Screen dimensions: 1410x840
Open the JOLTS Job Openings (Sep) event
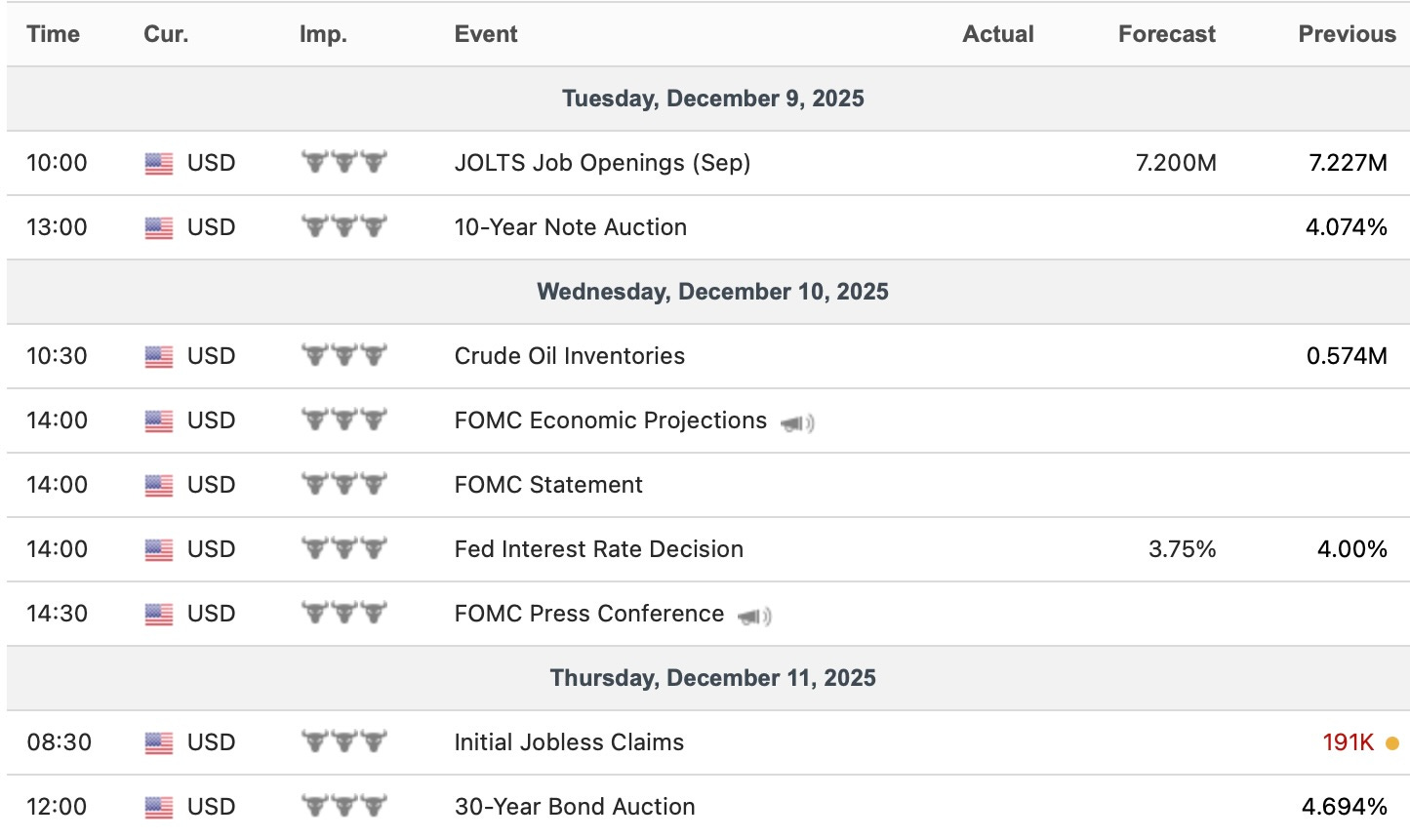coord(602,163)
